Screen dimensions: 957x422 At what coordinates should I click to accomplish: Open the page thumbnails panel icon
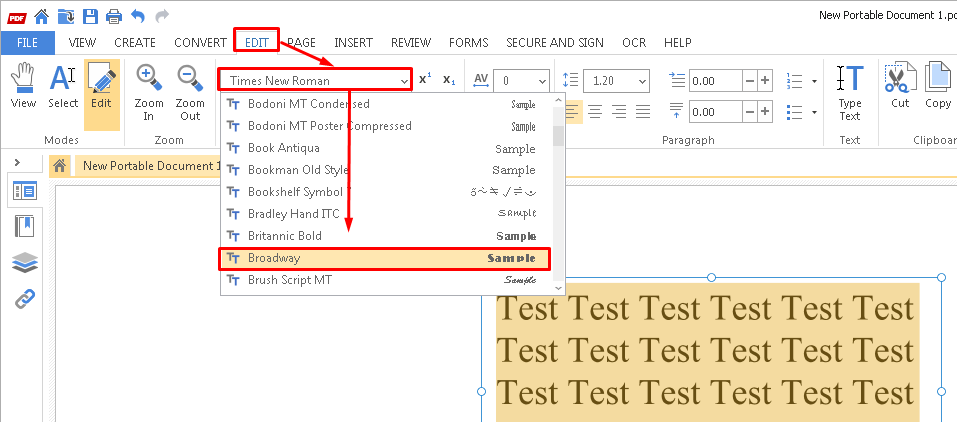point(25,191)
